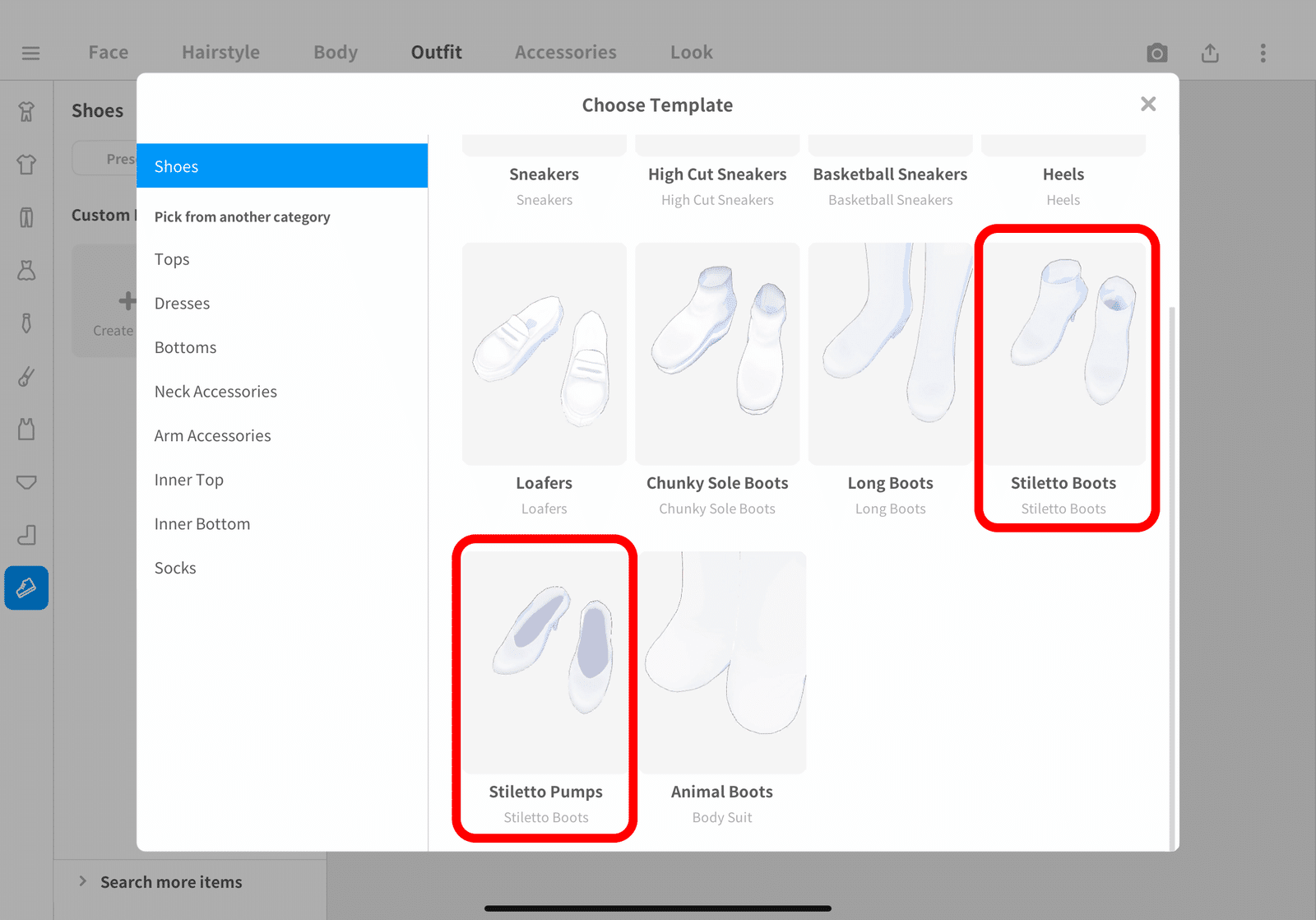Select the dress sidebar icon
Viewport: 1316px width, 920px height.
tap(26, 270)
